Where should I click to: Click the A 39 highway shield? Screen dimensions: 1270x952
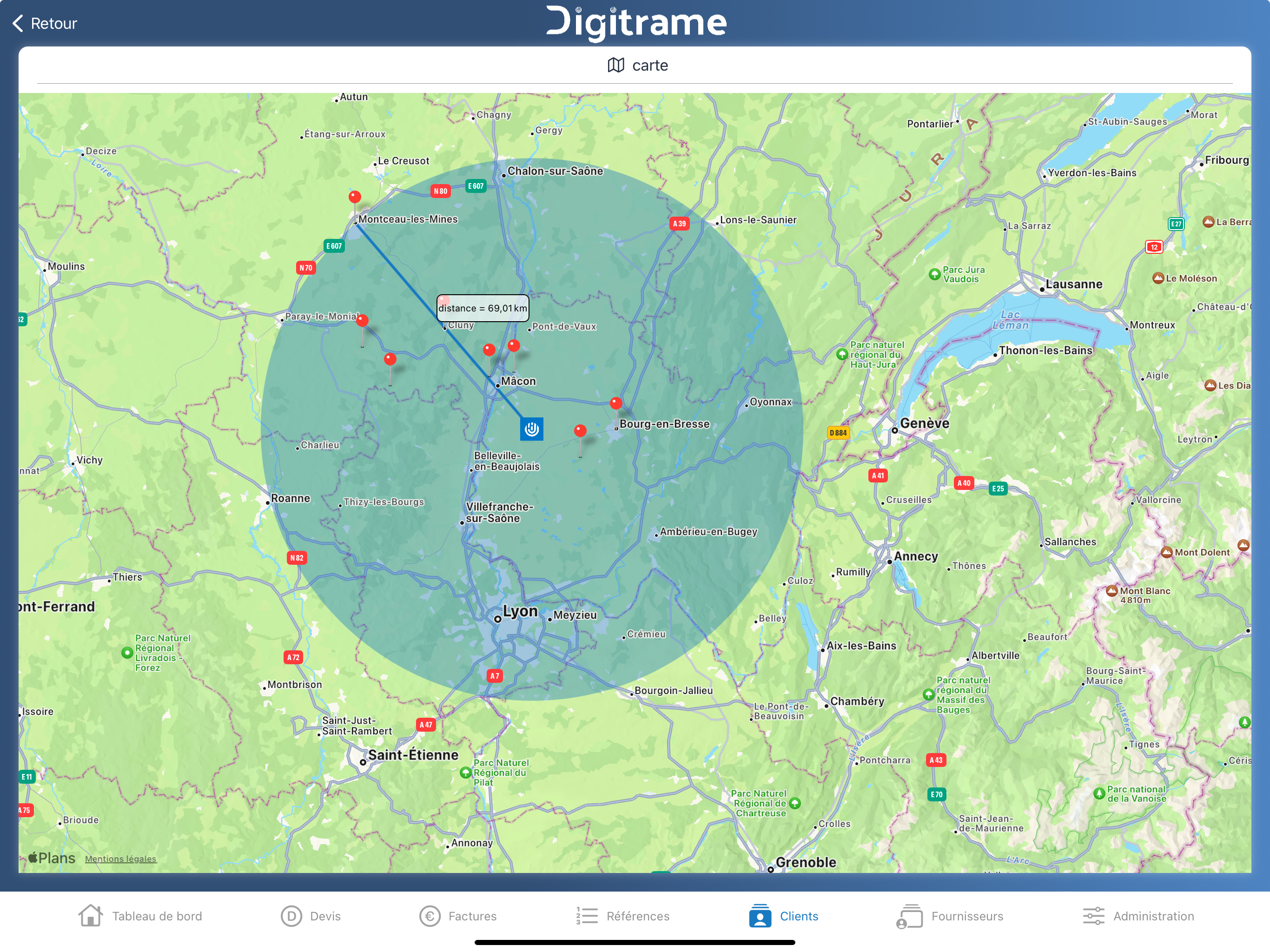680,224
